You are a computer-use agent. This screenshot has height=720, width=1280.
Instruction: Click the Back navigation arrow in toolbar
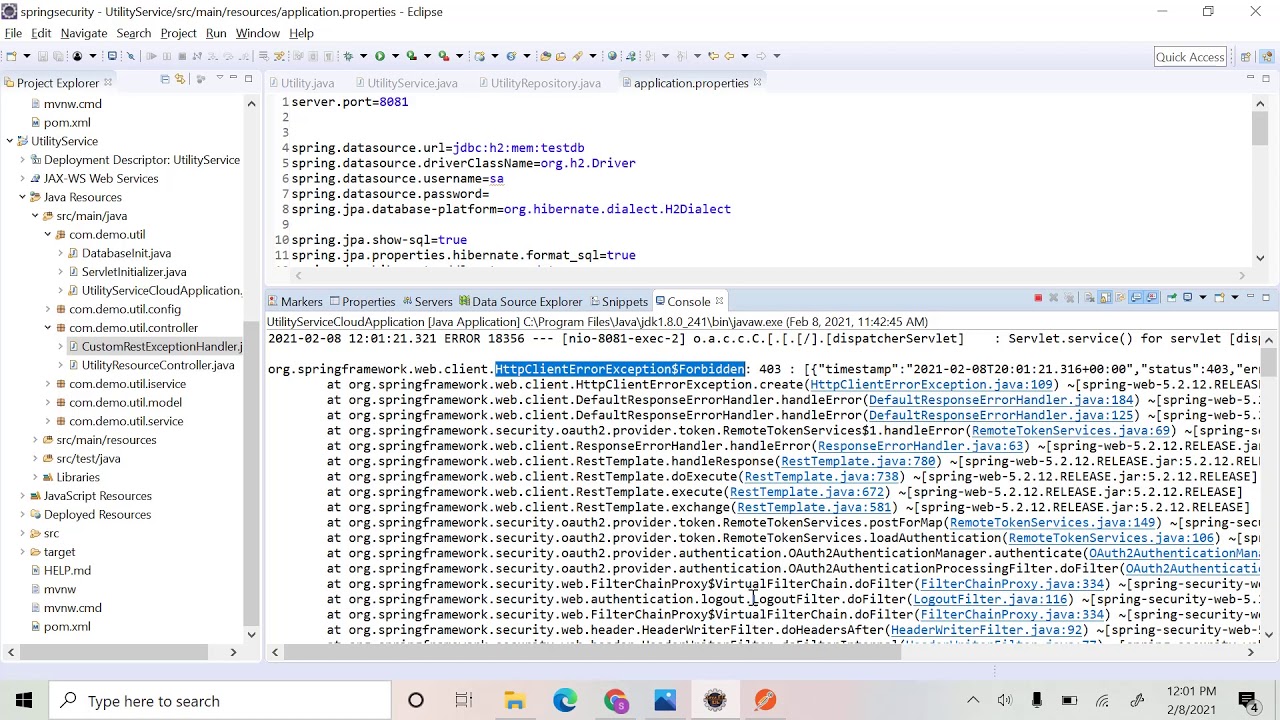pos(729,56)
